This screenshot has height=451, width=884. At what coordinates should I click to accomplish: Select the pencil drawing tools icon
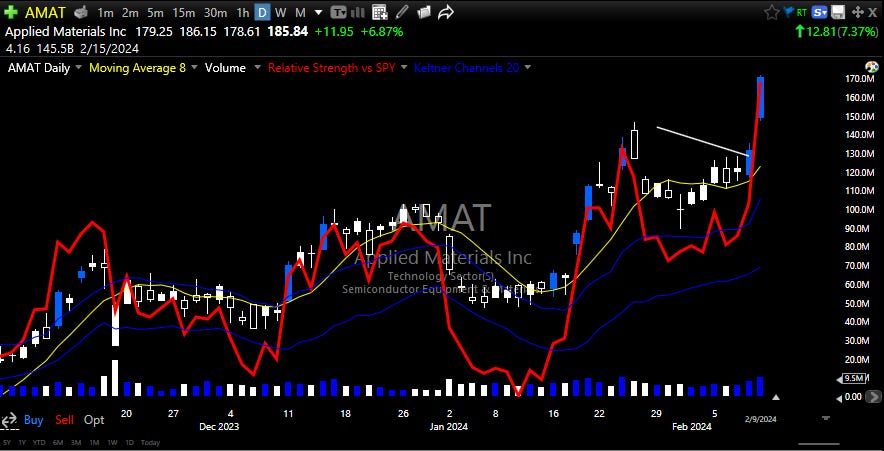pyautogui.click(x=401, y=12)
